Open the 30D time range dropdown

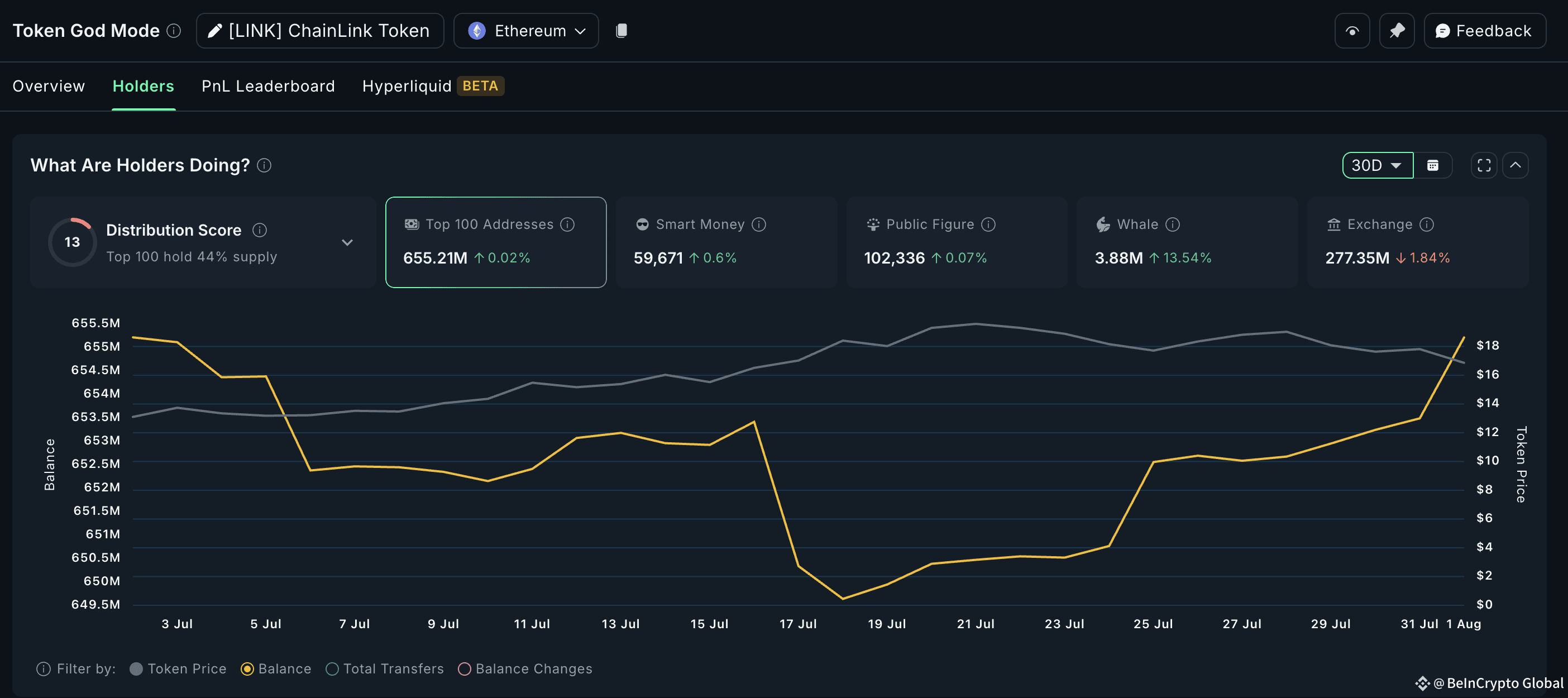(1378, 165)
